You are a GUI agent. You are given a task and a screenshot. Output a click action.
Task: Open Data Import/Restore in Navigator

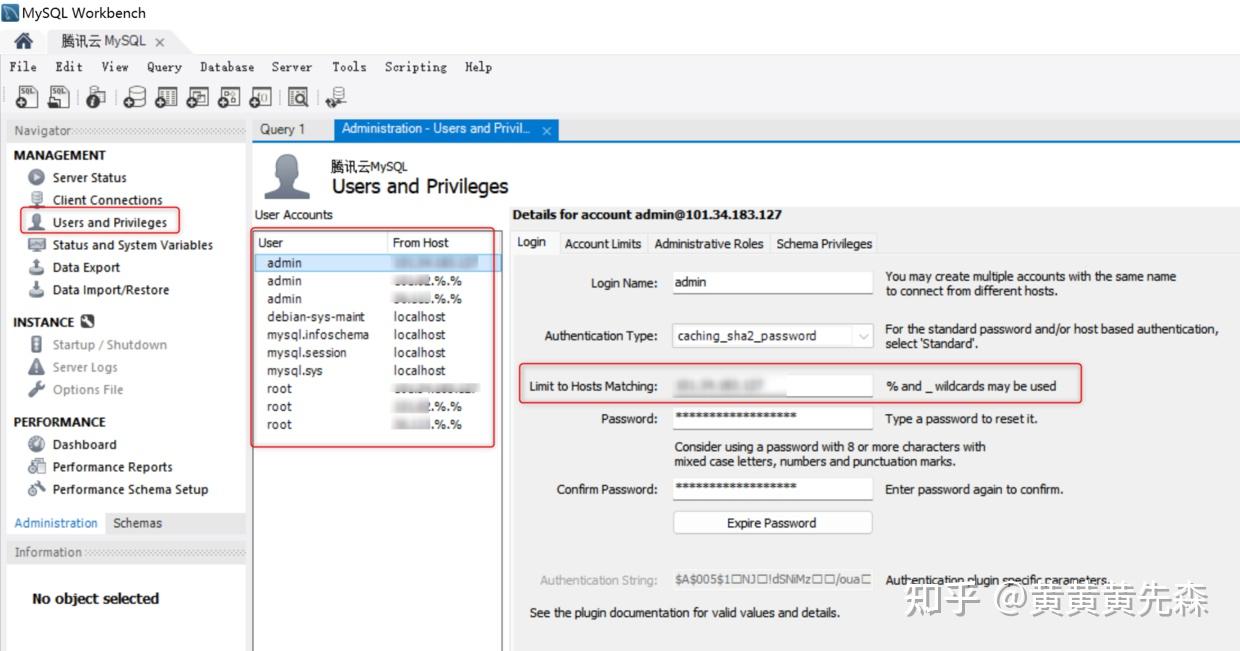110,290
